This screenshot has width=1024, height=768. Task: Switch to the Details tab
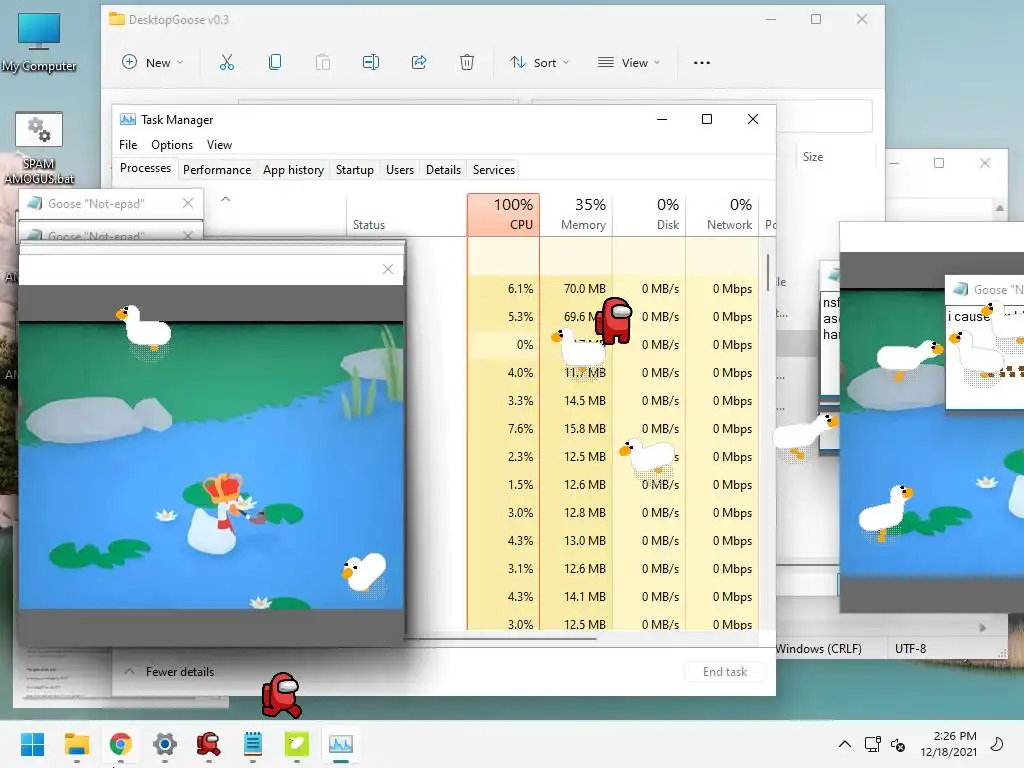pos(443,170)
